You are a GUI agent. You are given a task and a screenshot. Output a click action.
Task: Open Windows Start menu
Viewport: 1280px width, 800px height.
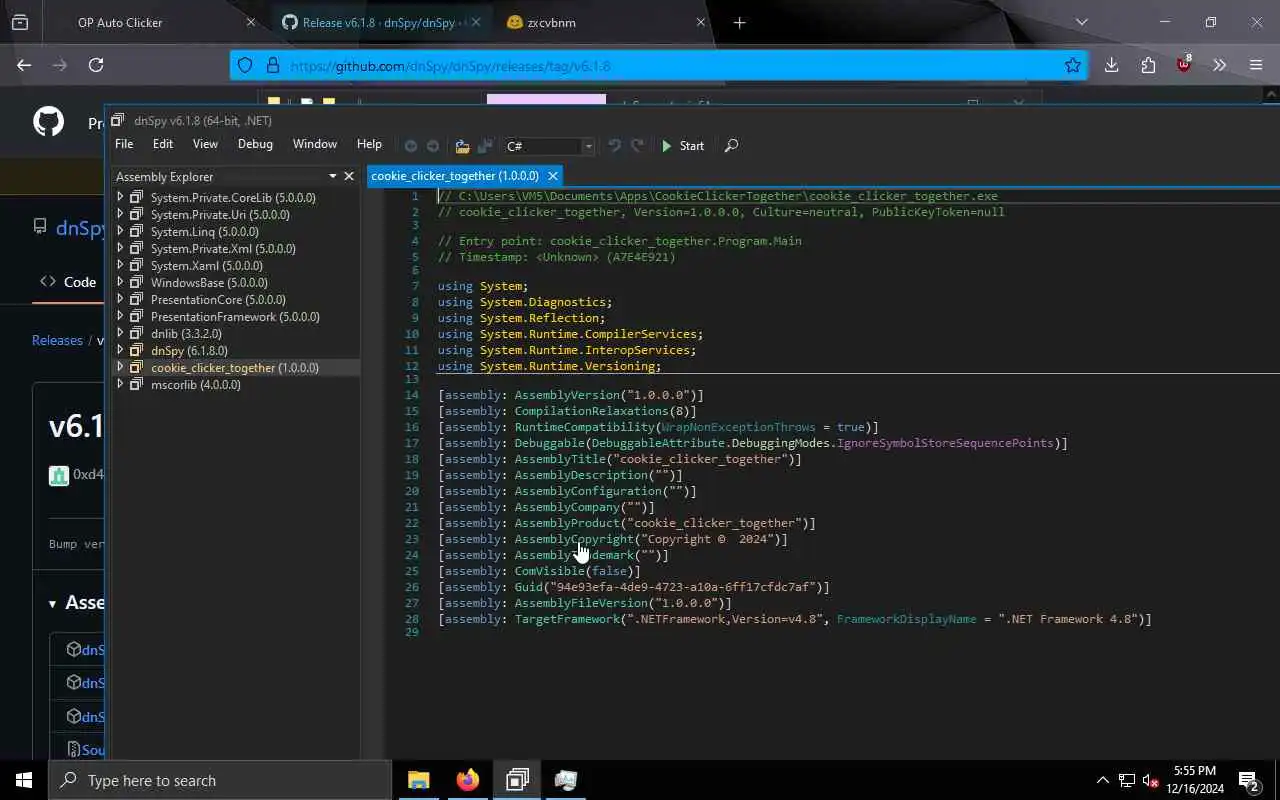[24, 780]
